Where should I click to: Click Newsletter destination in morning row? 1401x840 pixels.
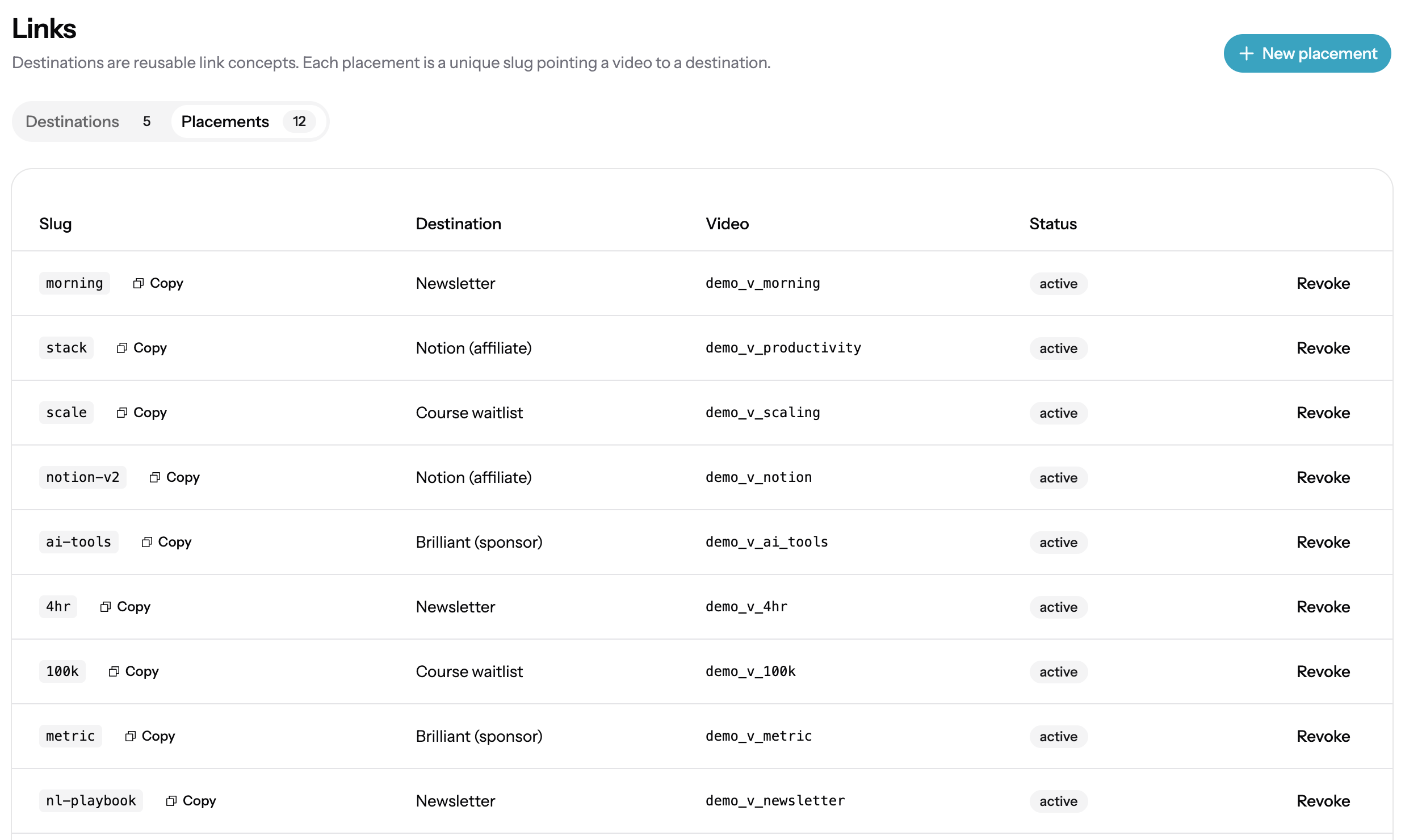click(455, 283)
